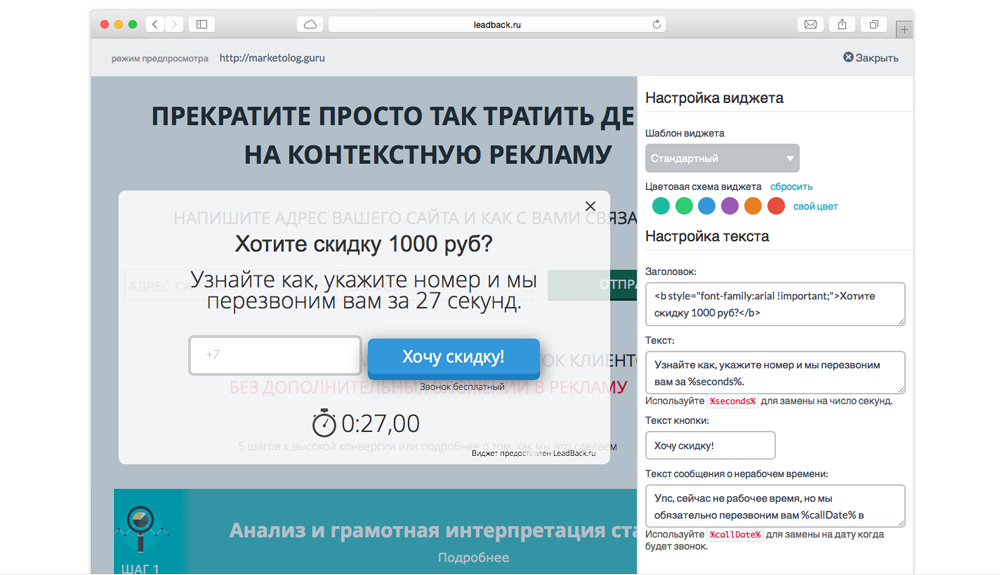This screenshot has height=575, width=1000.
Task: Open the Safari share icon
Action: (842, 24)
